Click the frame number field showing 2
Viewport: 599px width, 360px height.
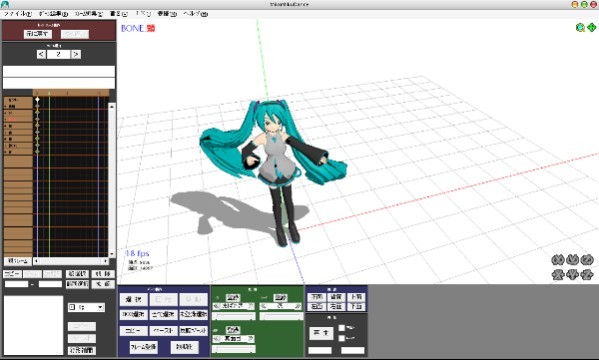pyautogui.click(x=58, y=54)
